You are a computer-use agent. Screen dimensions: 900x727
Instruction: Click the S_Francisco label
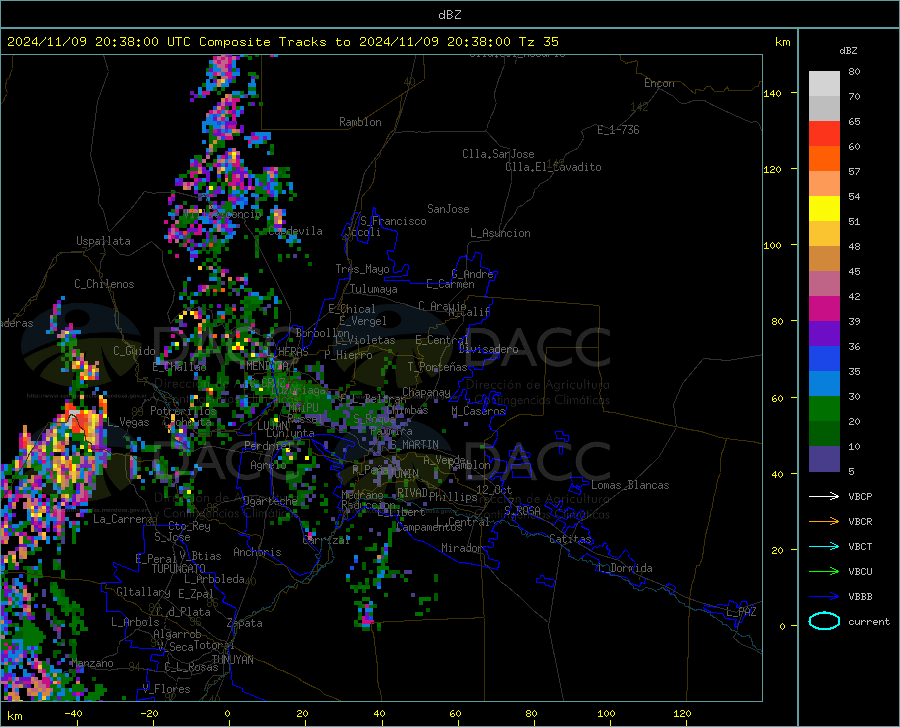click(393, 221)
